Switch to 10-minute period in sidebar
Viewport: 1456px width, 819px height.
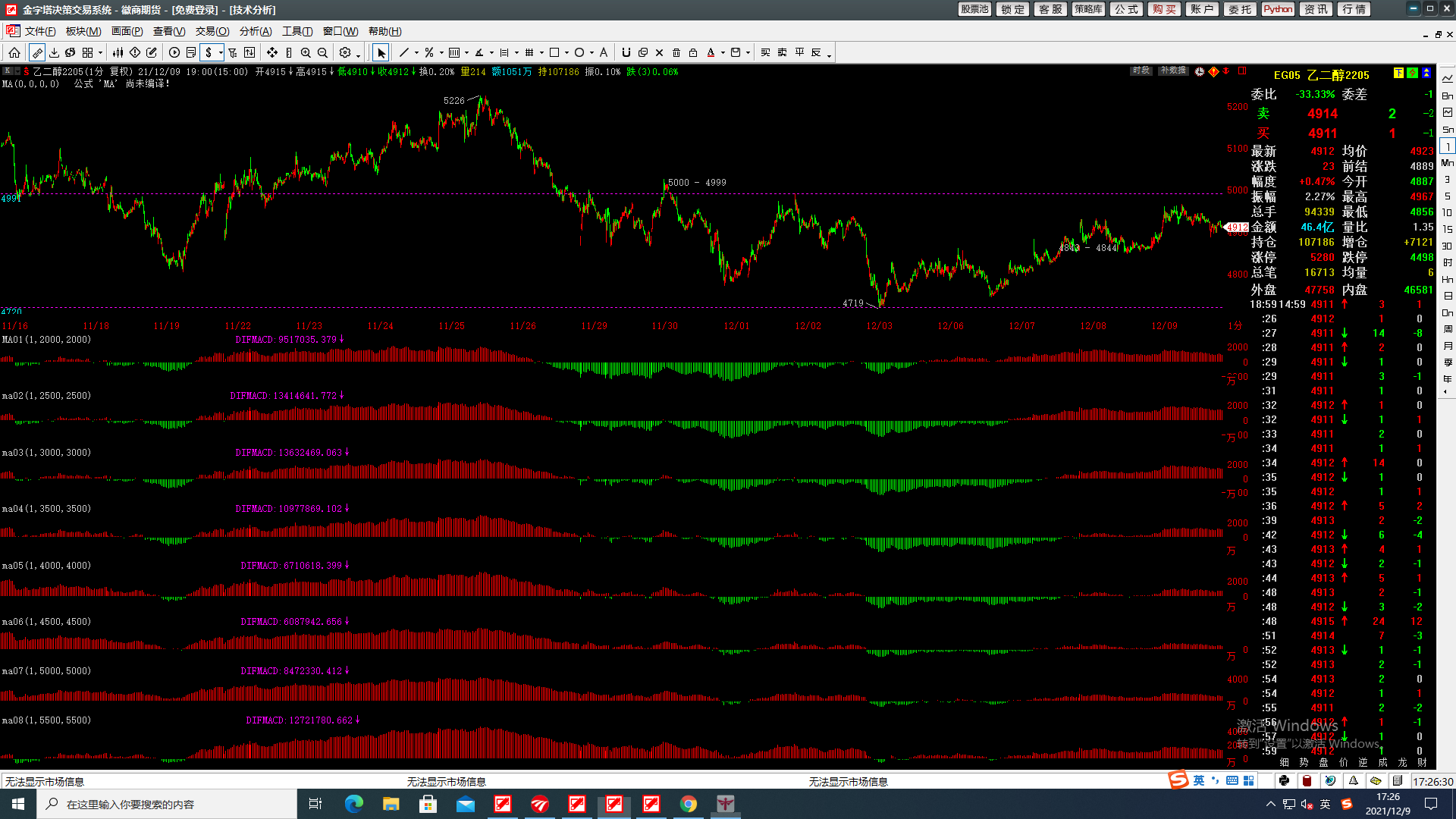coord(1448,213)
